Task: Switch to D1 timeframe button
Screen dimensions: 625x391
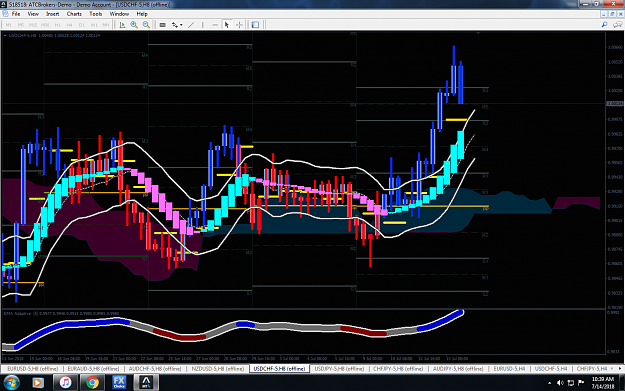Action: (x=82, y=25)
